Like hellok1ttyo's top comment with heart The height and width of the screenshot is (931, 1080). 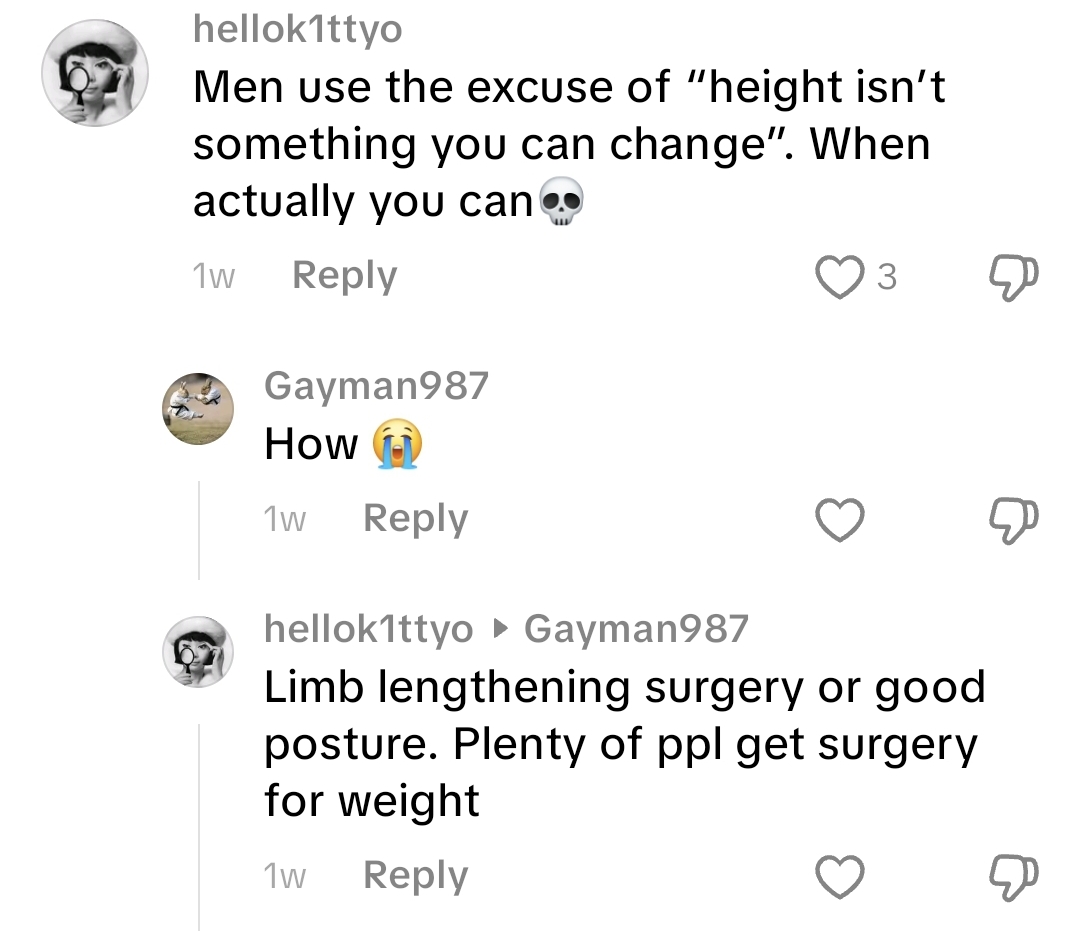(840, 277)
